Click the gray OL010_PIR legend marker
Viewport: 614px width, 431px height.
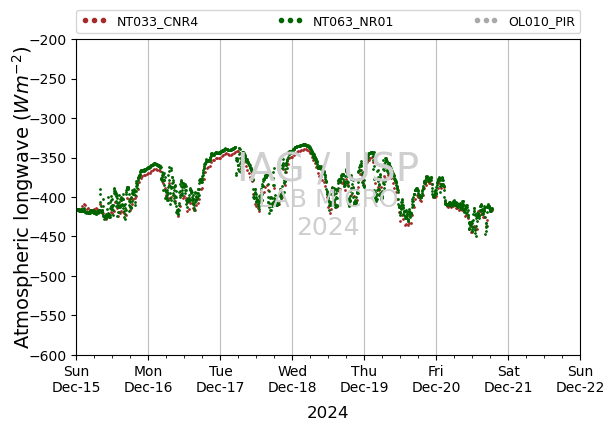[486, 21]
